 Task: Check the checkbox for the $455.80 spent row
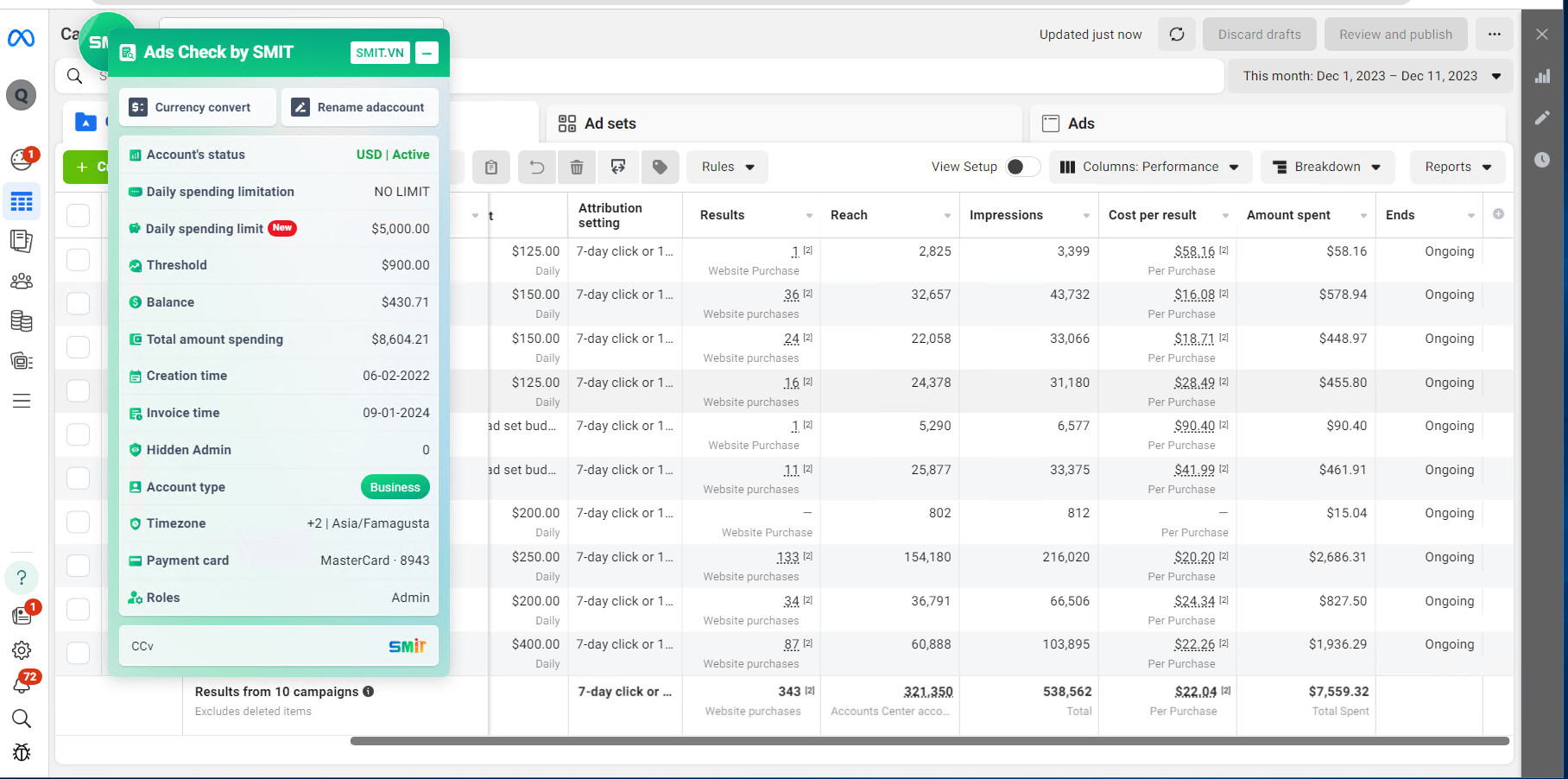pos(78,391)
